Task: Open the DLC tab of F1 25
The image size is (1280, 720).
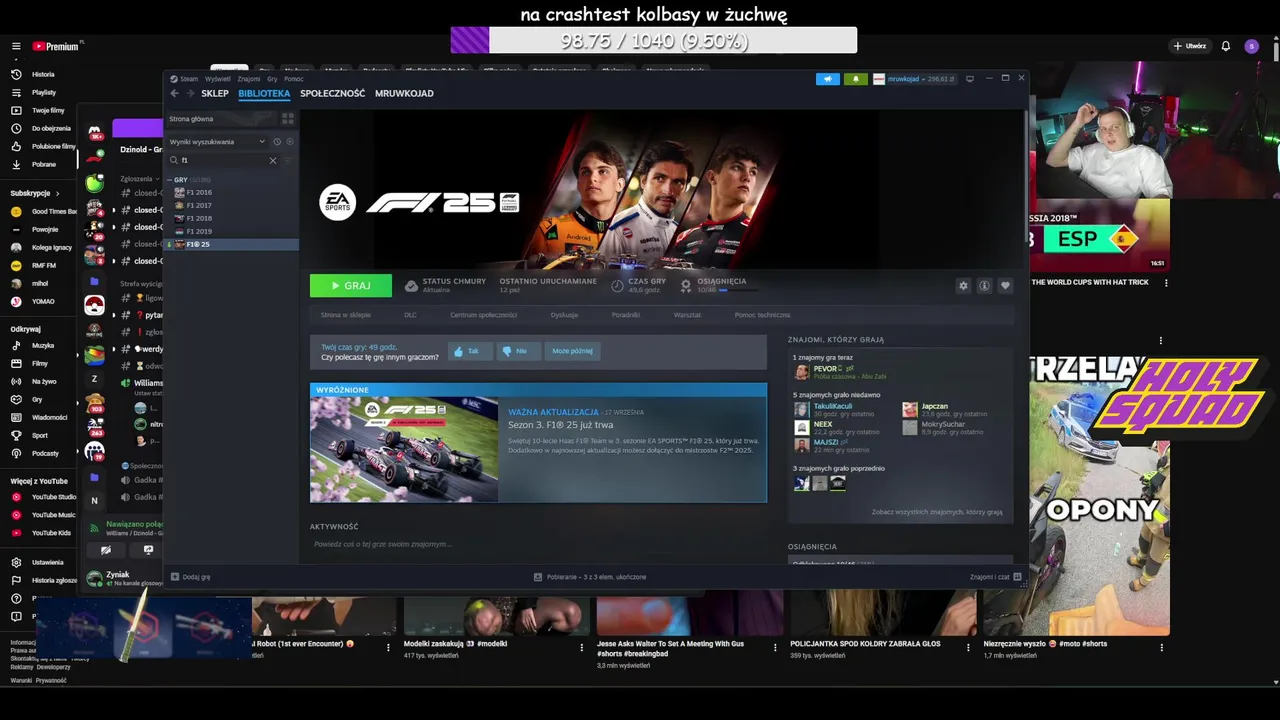Action: 410,315
